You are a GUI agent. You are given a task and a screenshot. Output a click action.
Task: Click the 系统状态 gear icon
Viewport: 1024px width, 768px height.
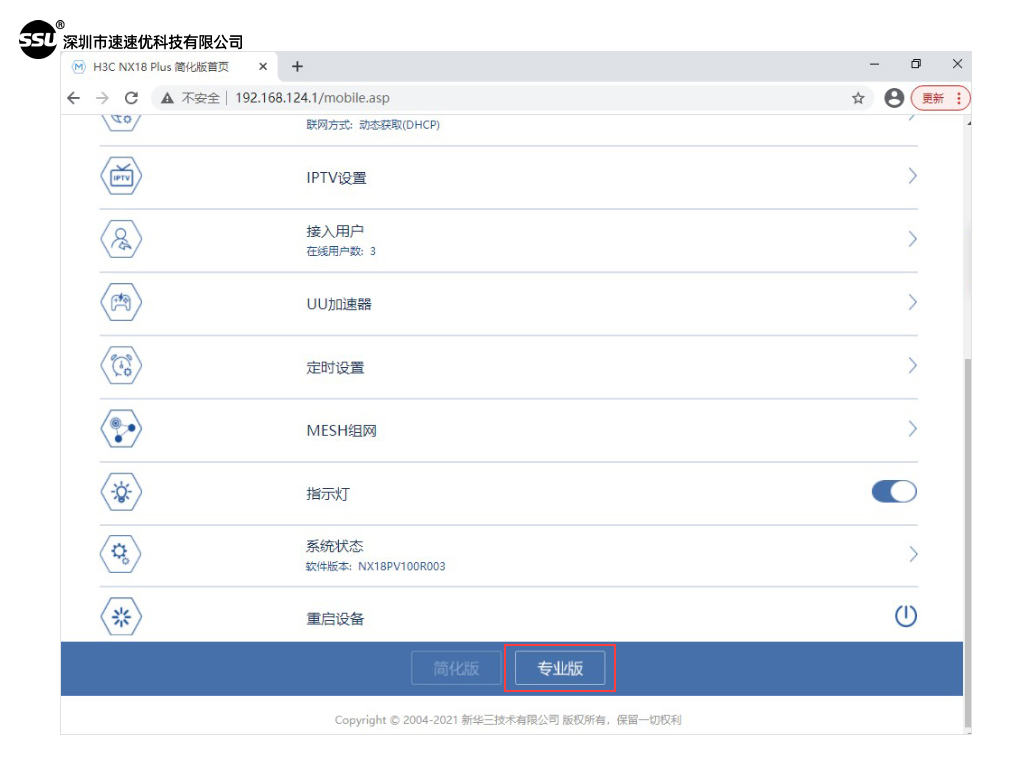[x=121, y=554]
